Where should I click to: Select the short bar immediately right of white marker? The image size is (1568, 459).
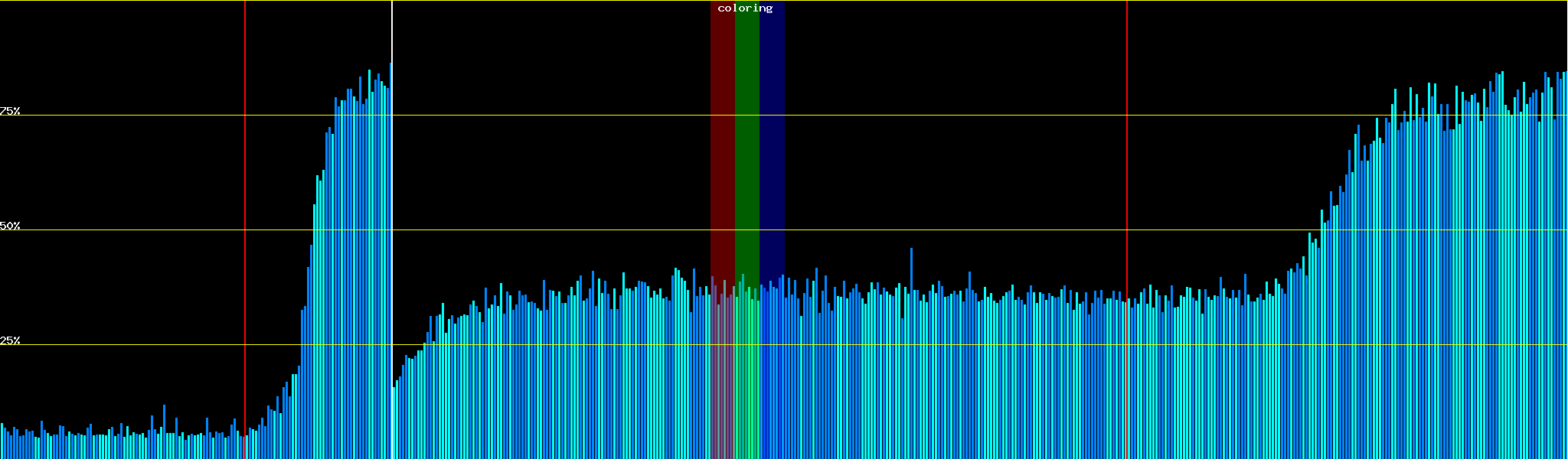point(394,422)
